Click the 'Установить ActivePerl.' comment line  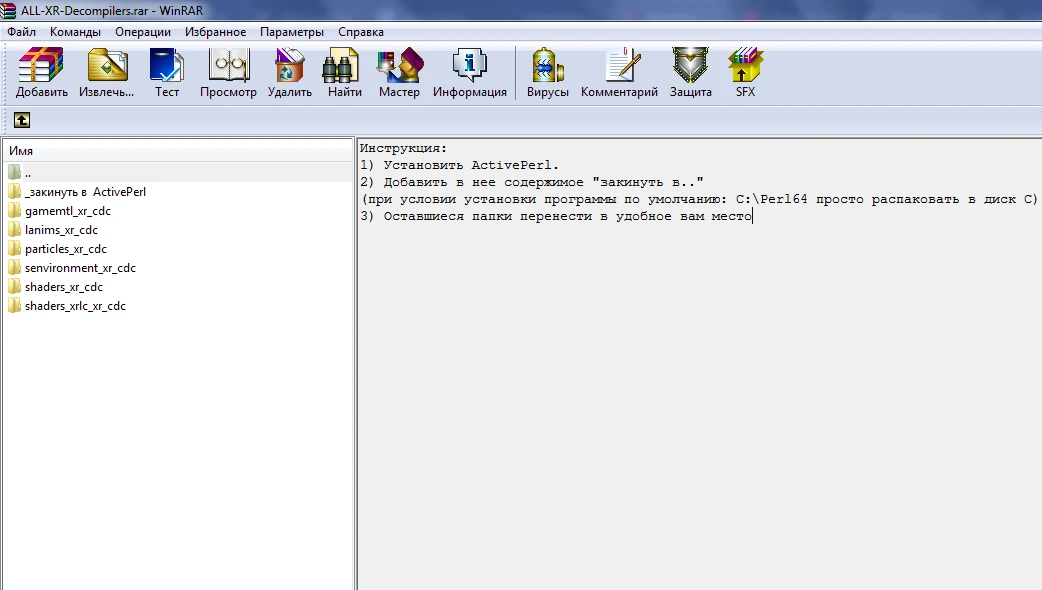pos(471,165)
